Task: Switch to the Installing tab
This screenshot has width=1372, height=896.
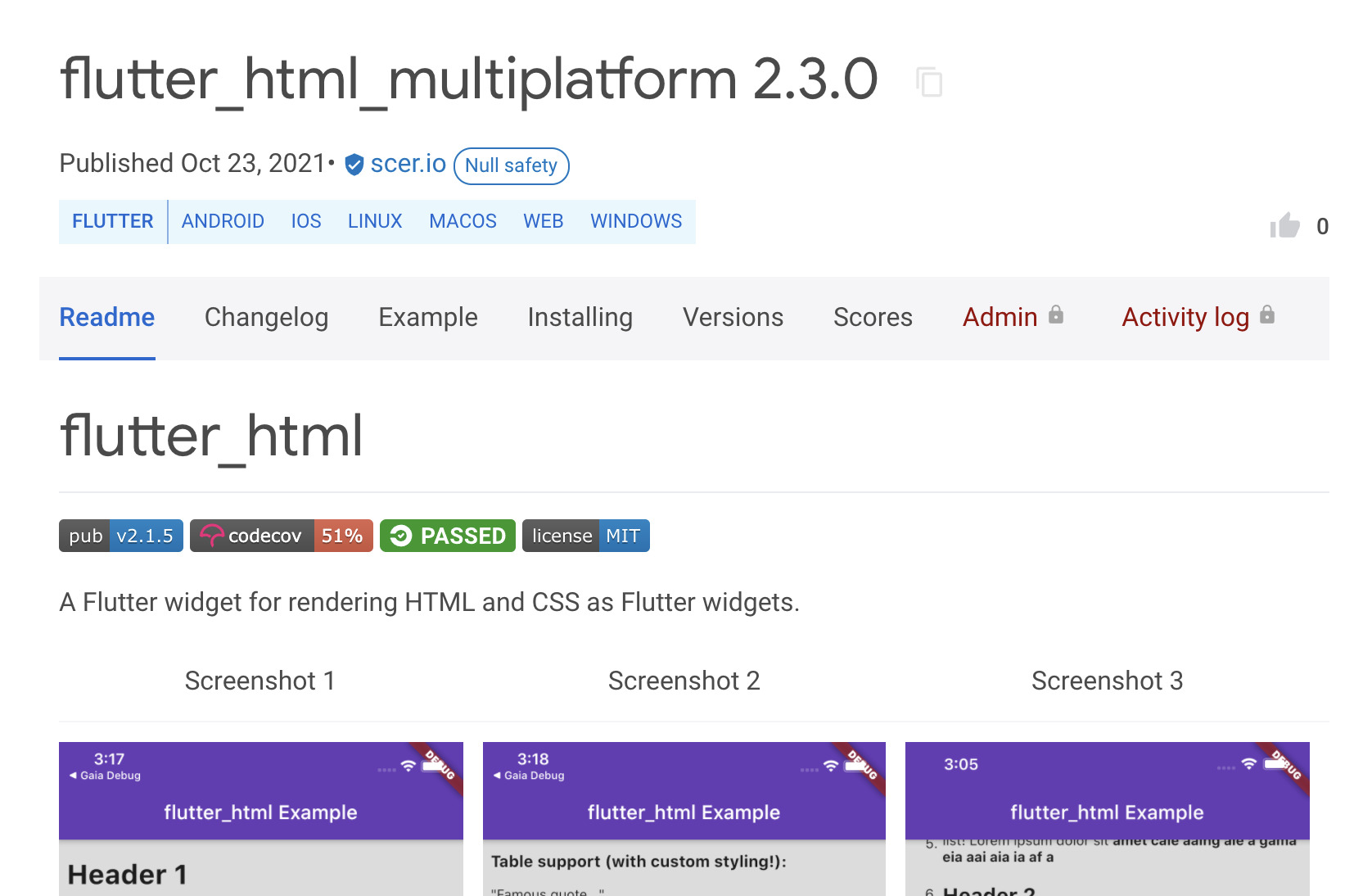Action: point(580,318)
